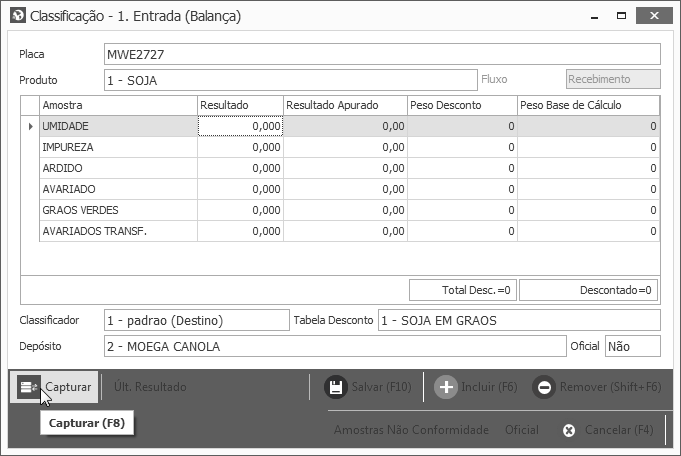Click the Oficial button in bottom bar
This screenshot has width=681, height=456.
(x=522, y=430)
